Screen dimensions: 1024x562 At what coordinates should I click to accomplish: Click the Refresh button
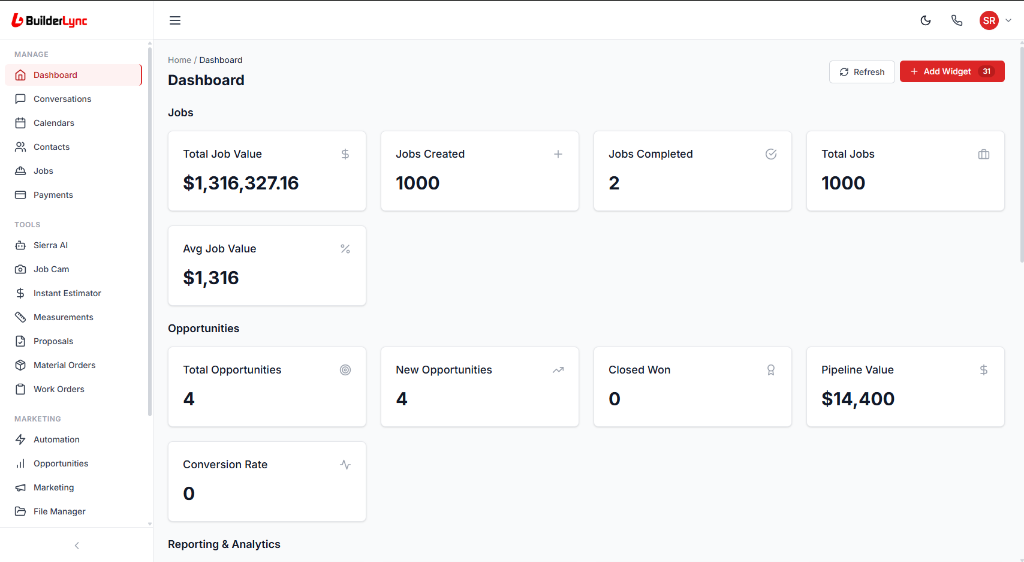point(861,72)
